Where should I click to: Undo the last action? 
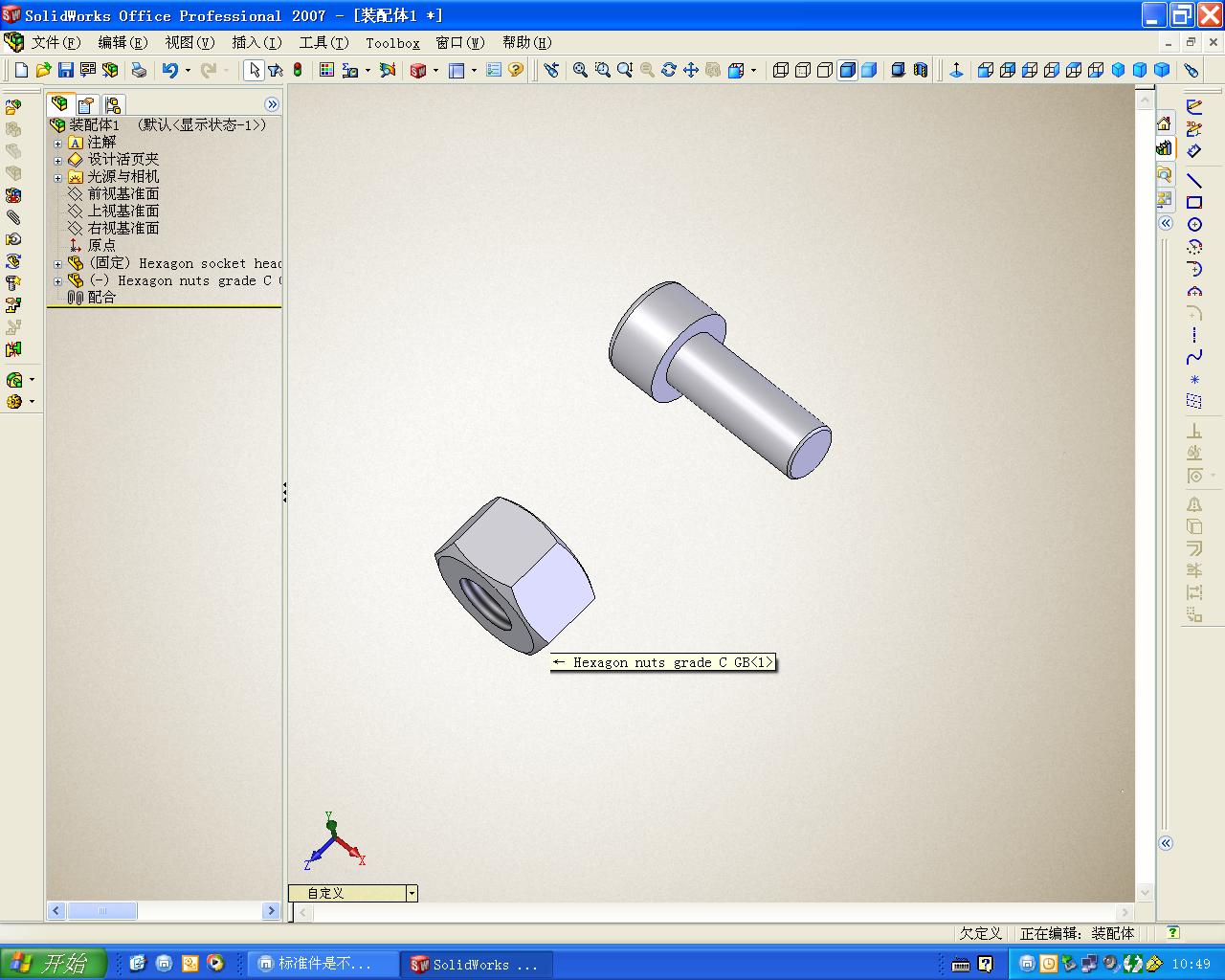[x=170, y=70]
